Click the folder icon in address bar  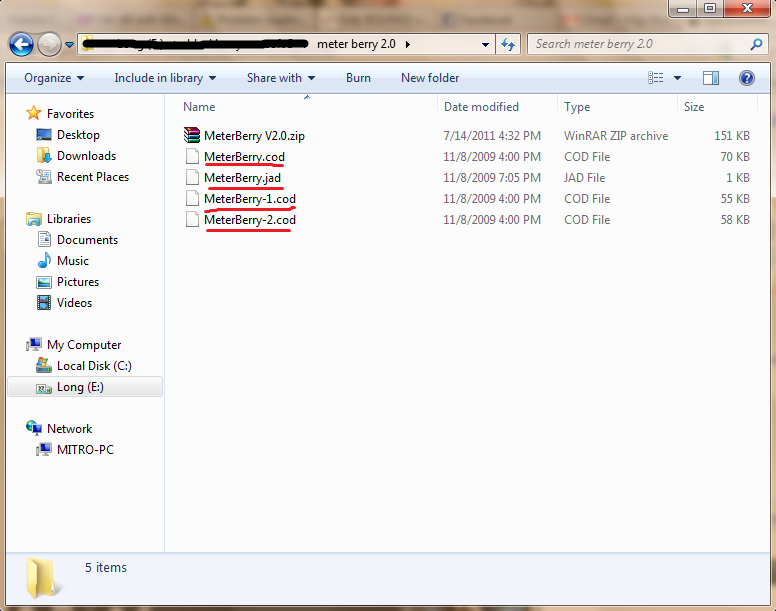pyautogui.click(x=87, y=44)
